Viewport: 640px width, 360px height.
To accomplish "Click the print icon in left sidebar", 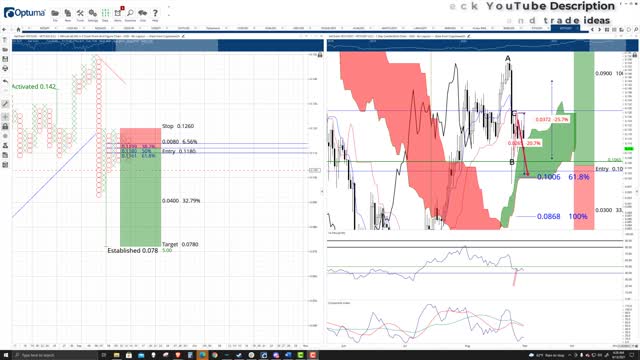I will (5, 68).
